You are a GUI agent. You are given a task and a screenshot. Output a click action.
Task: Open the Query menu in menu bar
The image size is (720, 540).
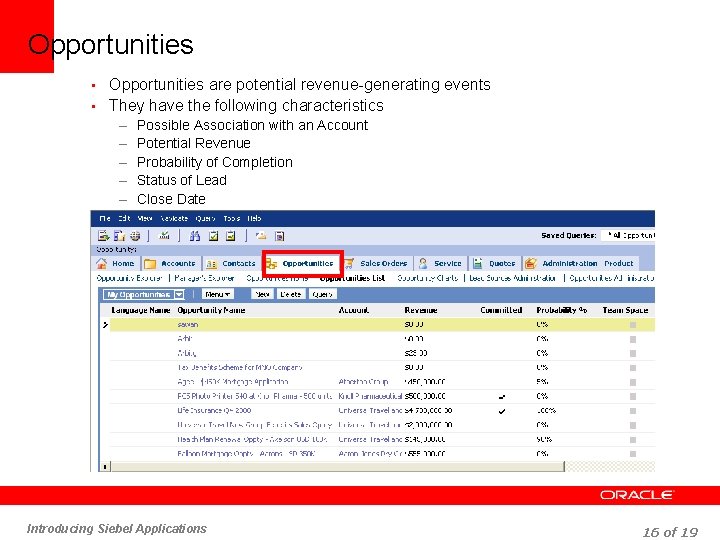coord(205,218)
